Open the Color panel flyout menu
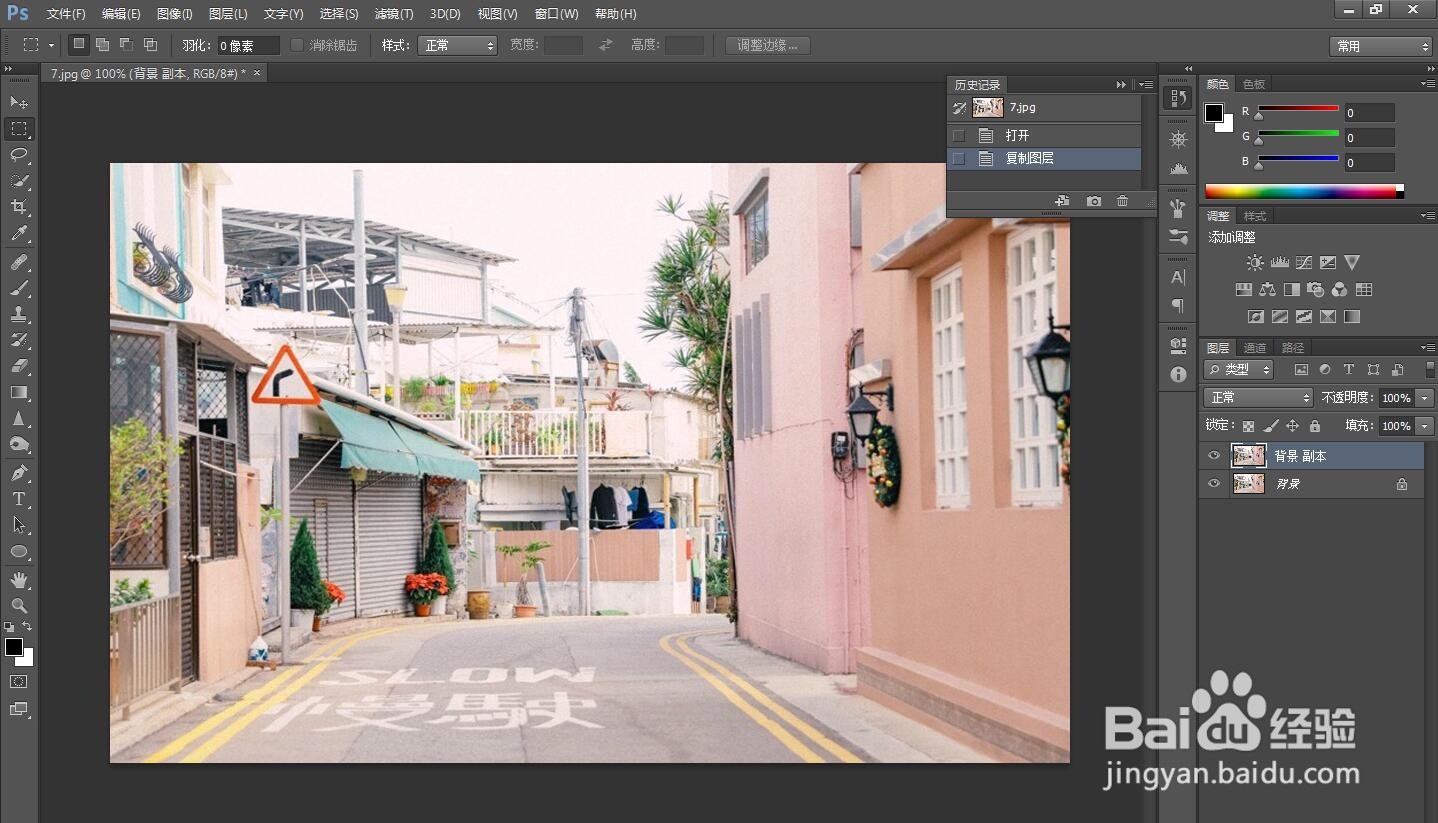This screenshot has height=823, width=1438. tap(1427, 84)
